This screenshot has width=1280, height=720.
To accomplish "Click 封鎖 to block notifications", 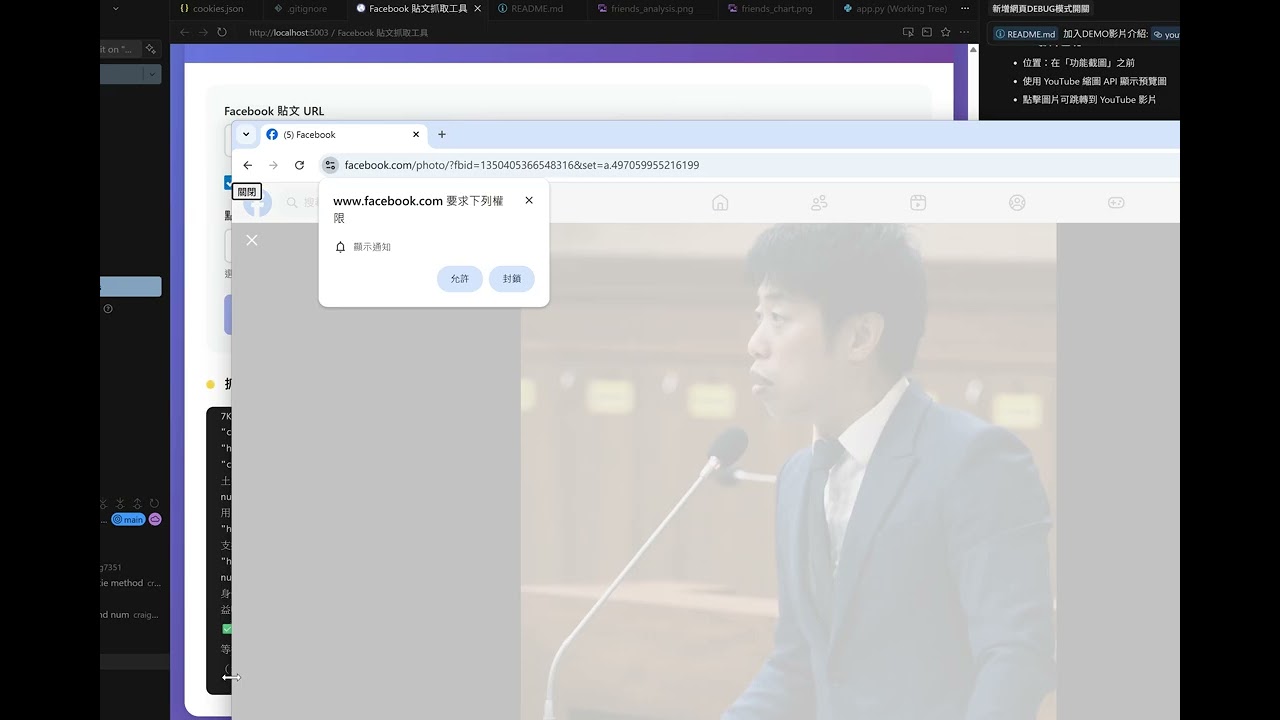I will (512, 278).
